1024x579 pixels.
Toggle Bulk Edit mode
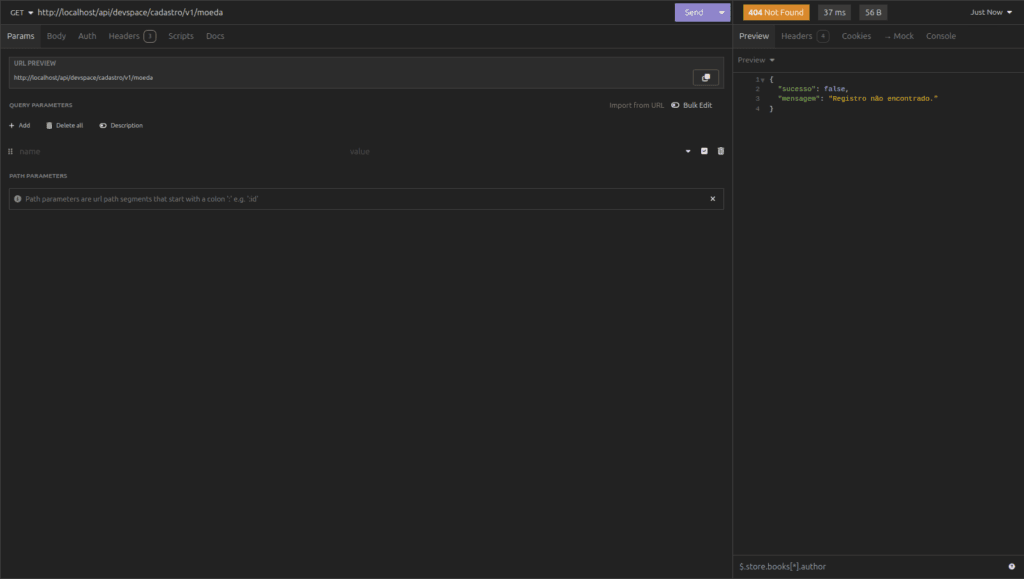(x=692, y=105)
